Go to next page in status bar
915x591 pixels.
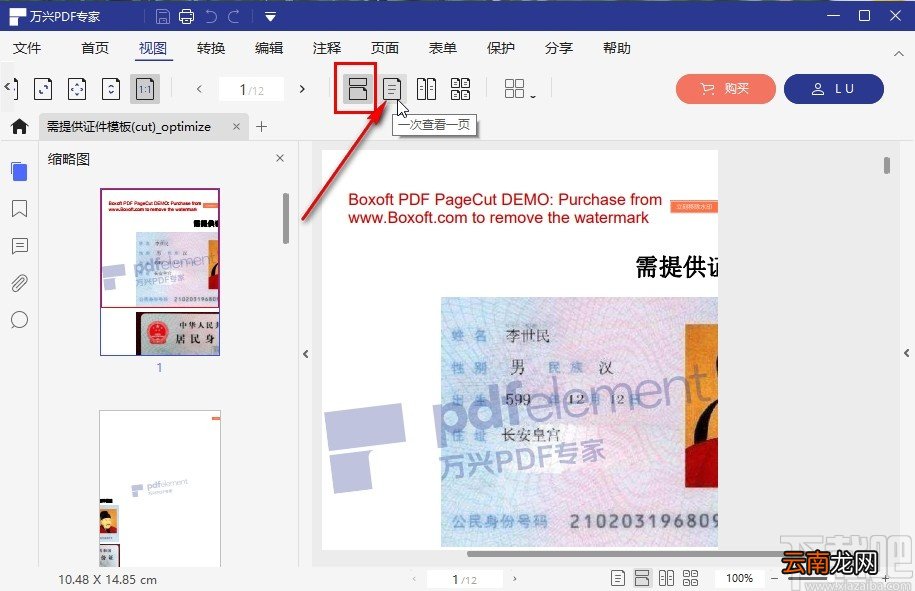[x=514, y=579]
